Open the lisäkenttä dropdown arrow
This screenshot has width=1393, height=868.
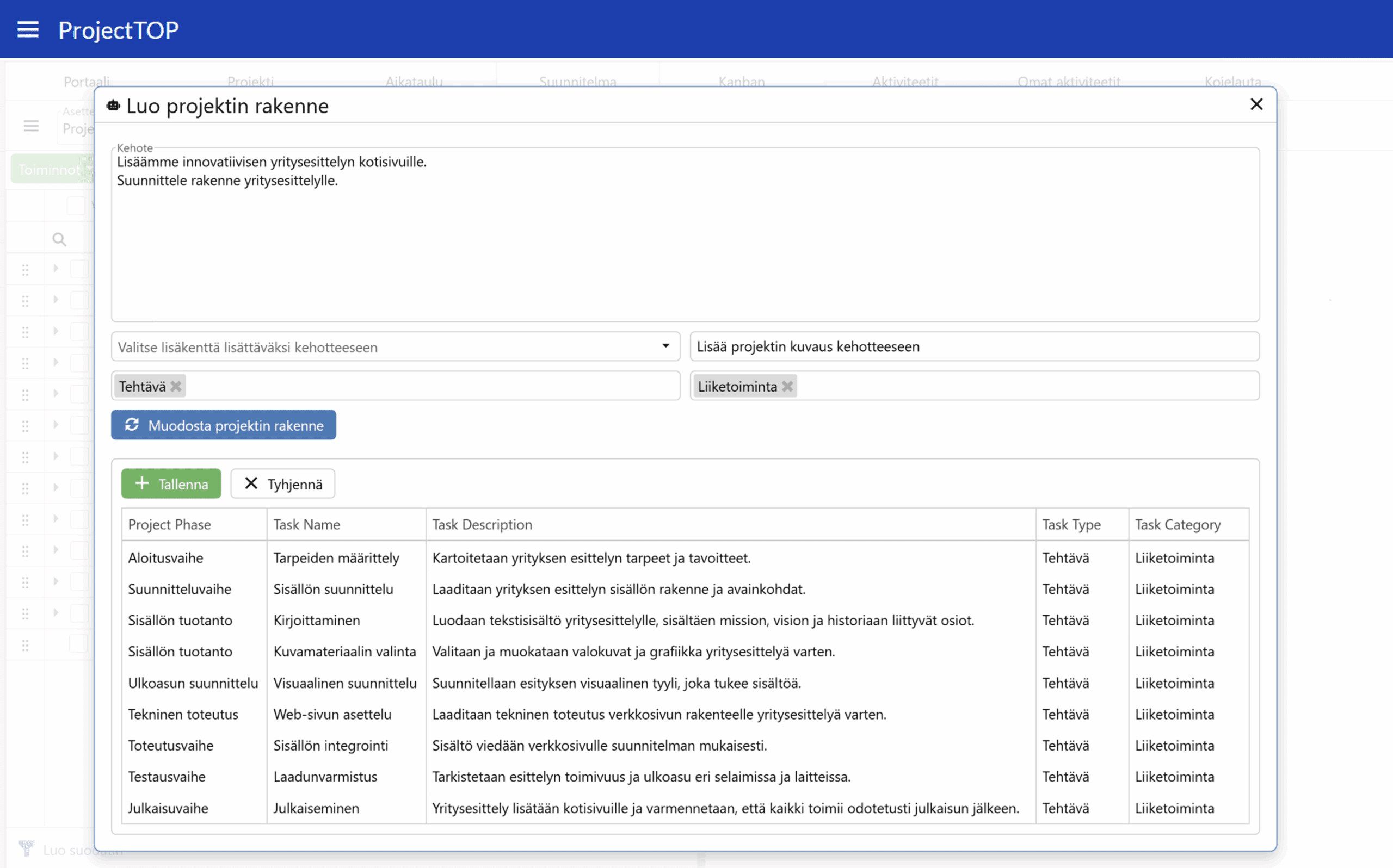665,346
